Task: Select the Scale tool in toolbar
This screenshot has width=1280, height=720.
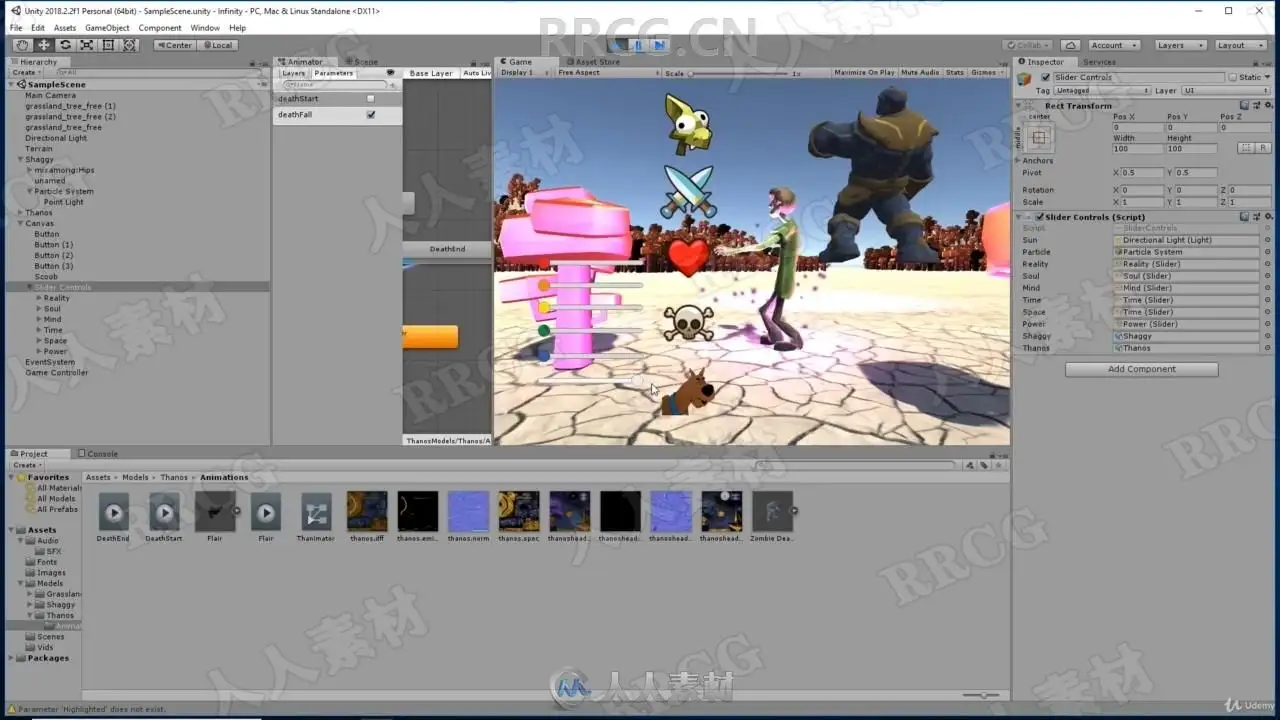Action: coord(87,45)
